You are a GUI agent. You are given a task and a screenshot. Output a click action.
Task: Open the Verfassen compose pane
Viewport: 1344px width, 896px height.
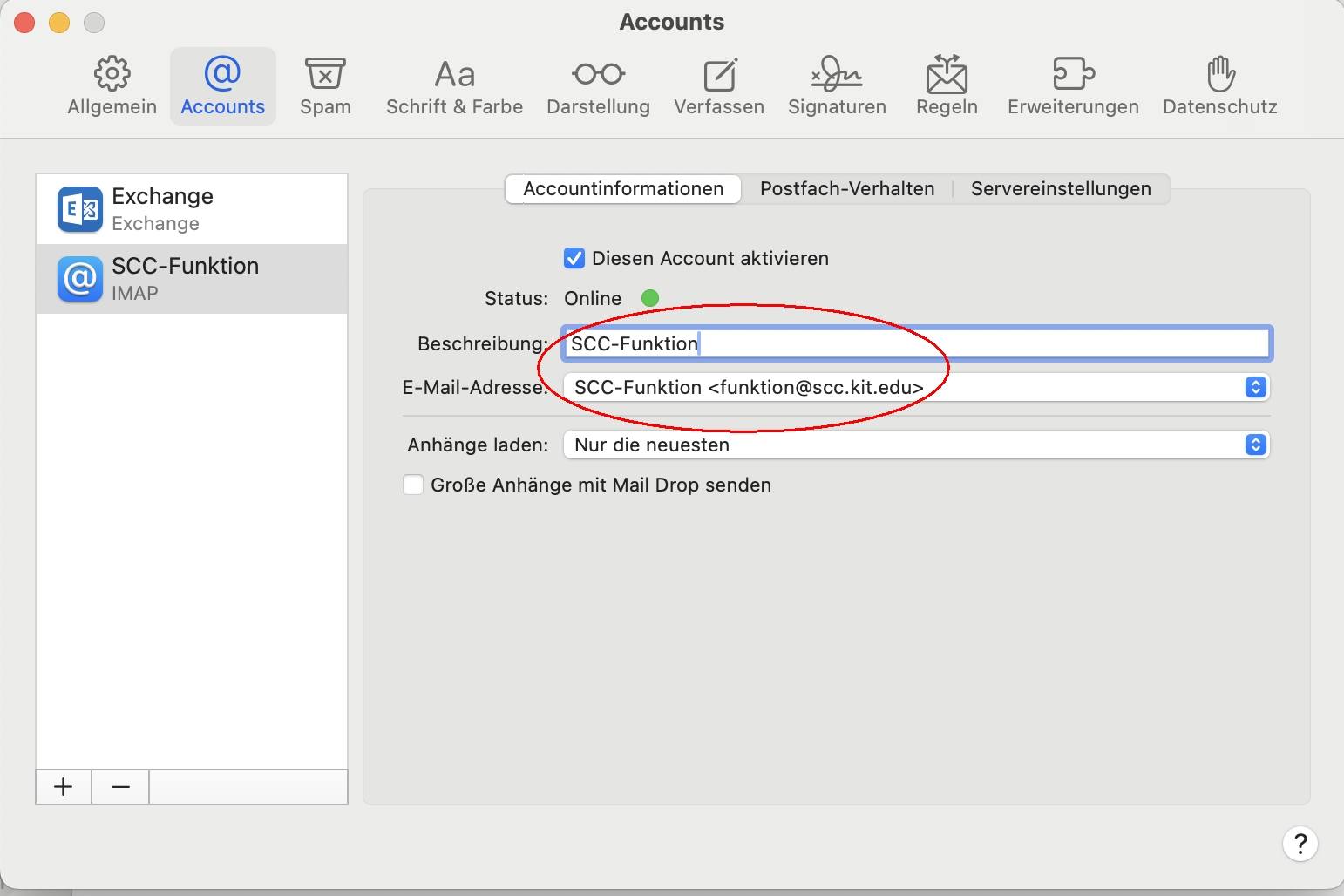pyautogui.click(x=719, y=86)
